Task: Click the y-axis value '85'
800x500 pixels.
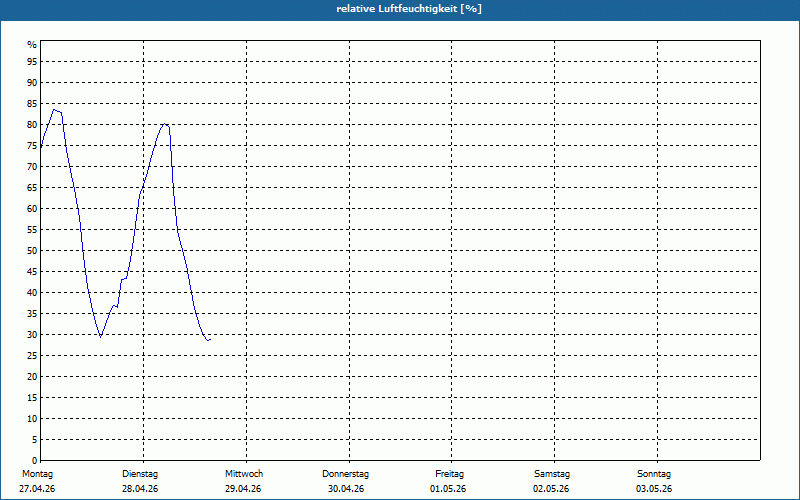Action: pyautogui.click(x=32, y=104)
